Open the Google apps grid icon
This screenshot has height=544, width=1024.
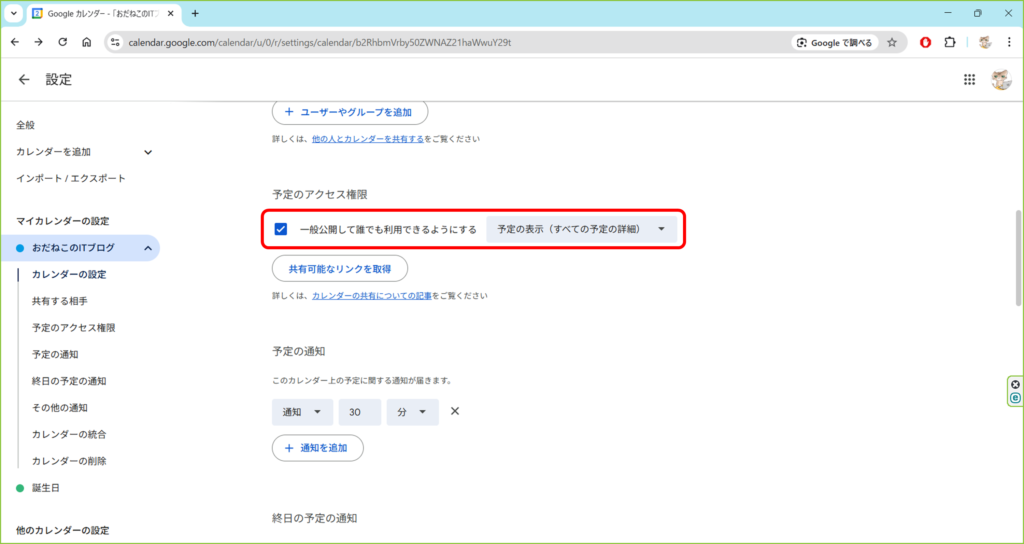point(969,80)
